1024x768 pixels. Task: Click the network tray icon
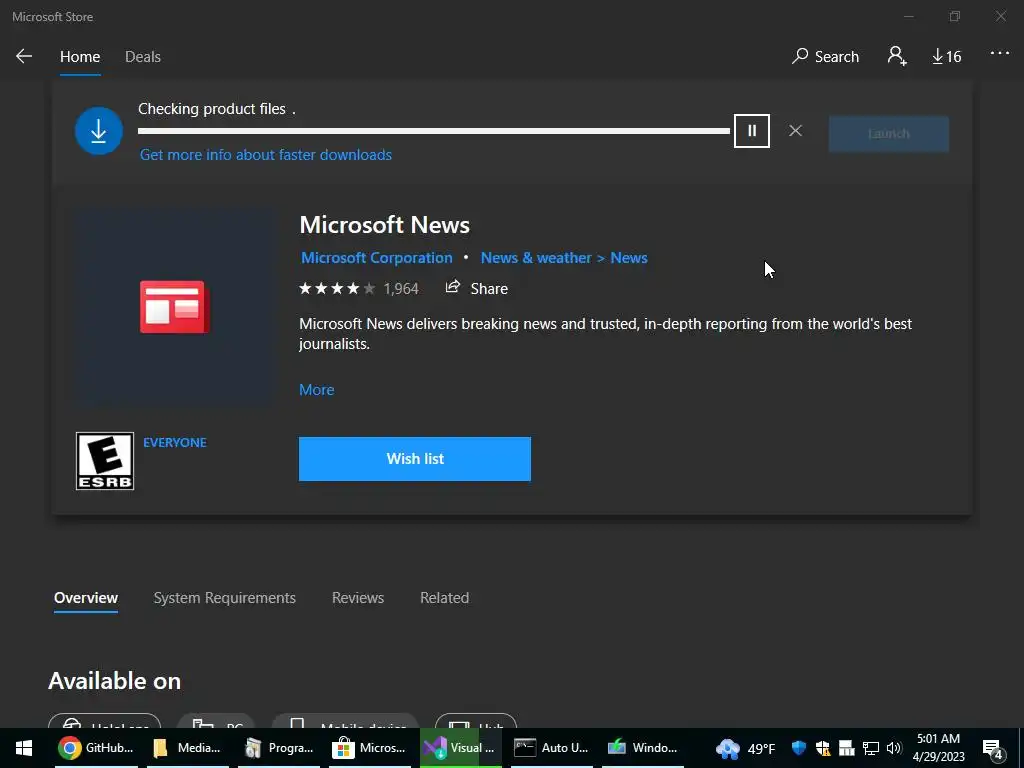point(871,748)
